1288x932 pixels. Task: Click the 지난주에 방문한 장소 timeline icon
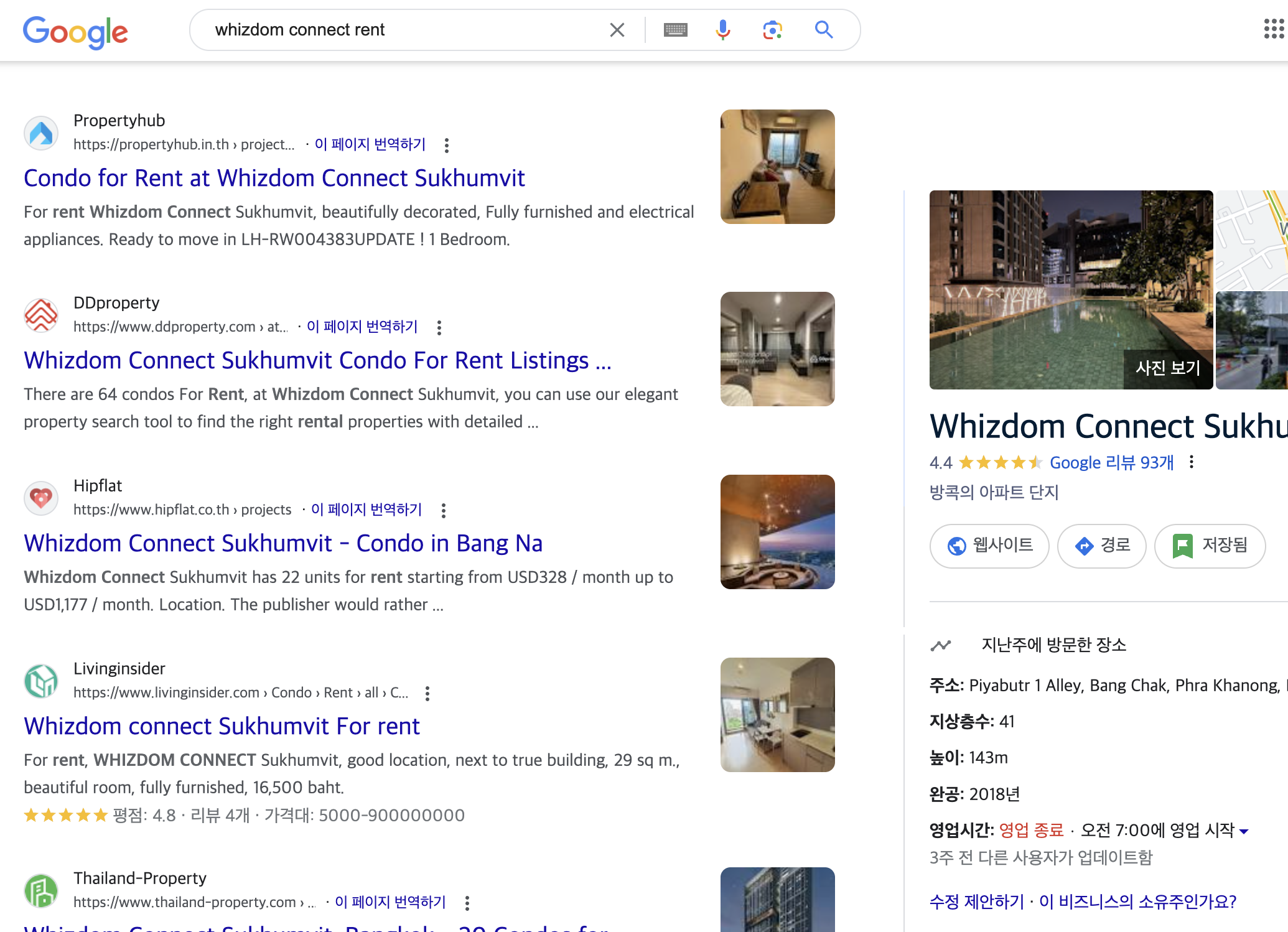click(941, 645)
